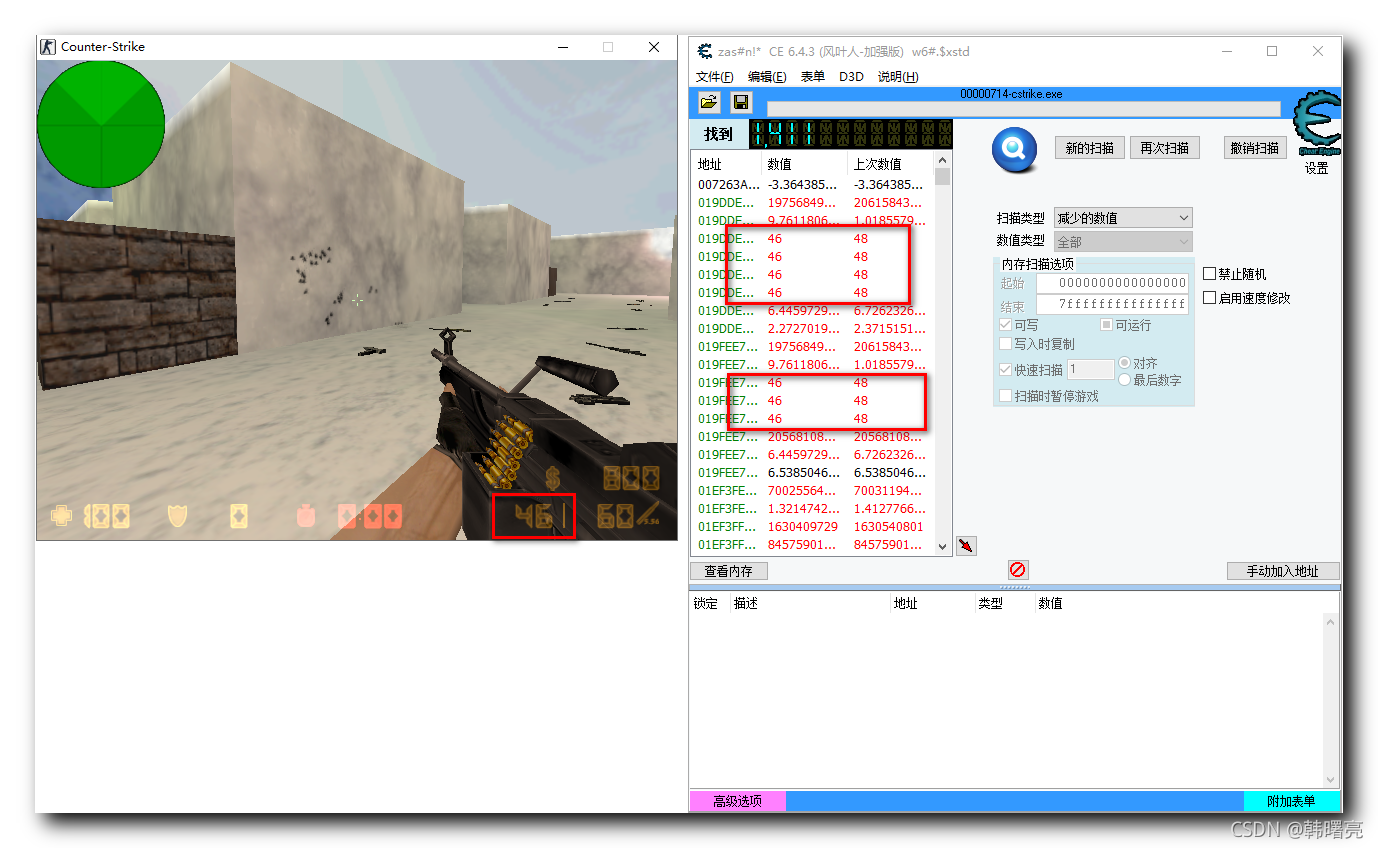This screenshot has height=848, width=1378.
Task: Select the result row with value 2.2727019...
Action: coord(812,329)
